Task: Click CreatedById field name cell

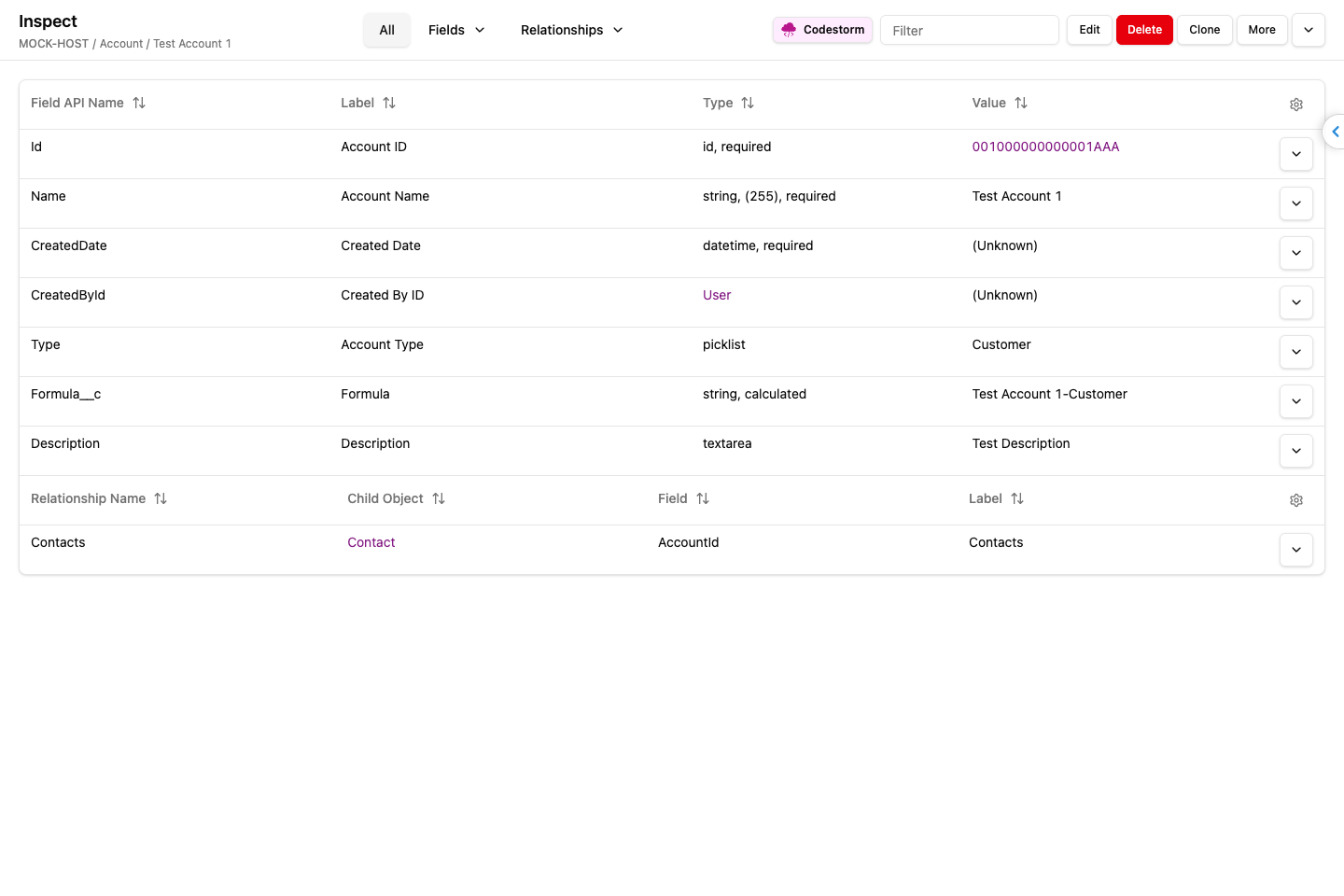Action: 68,295
